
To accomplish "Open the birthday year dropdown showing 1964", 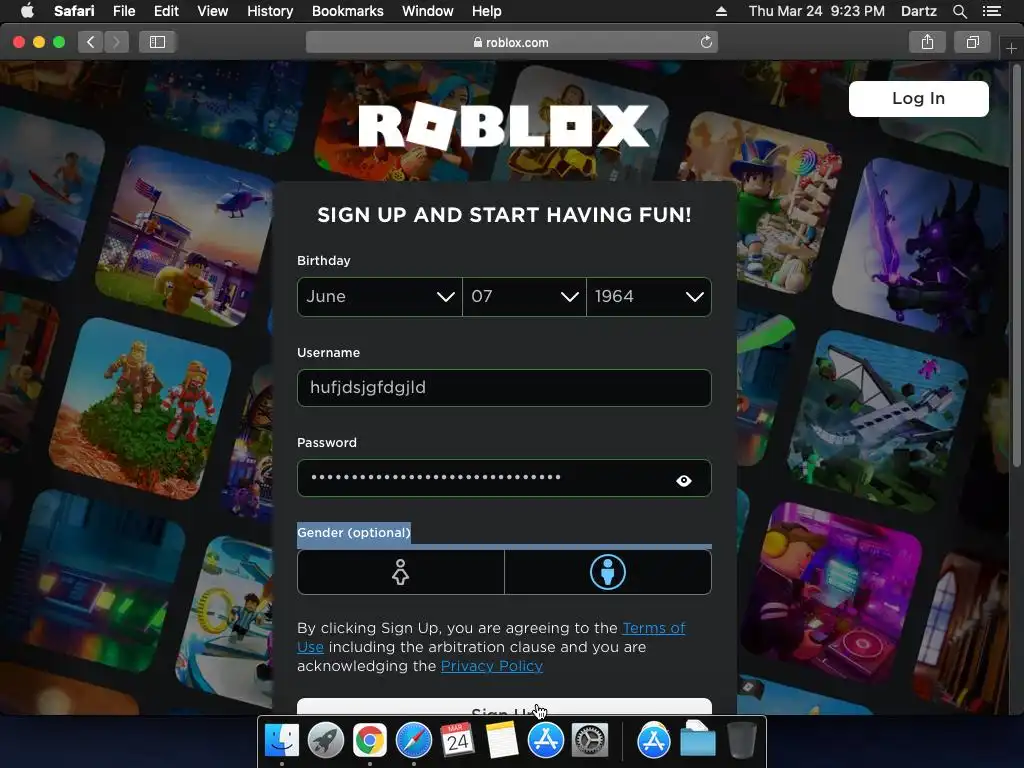I will pos(649,296).
